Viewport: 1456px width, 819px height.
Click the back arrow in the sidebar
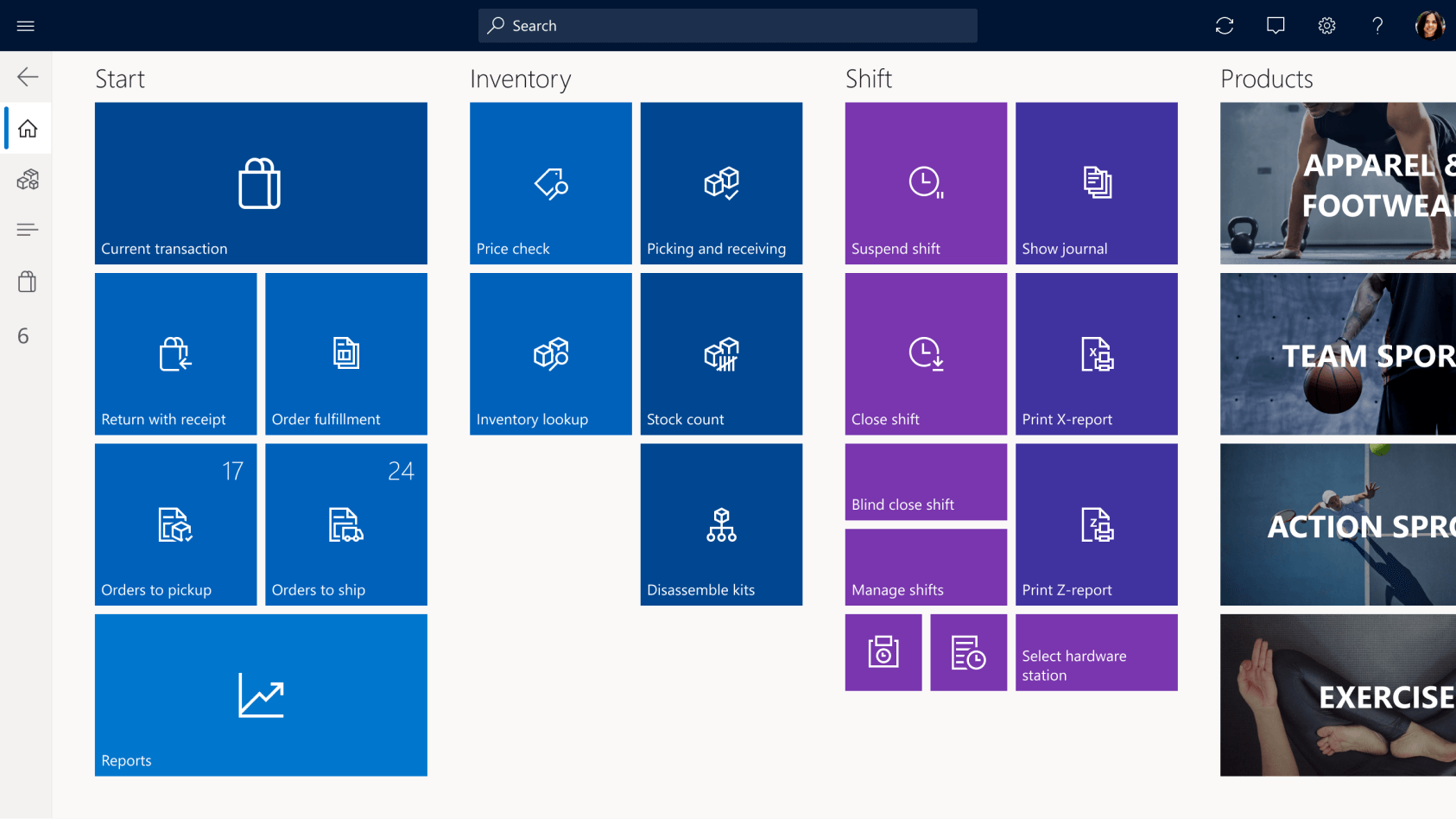(x=28, y=77)
